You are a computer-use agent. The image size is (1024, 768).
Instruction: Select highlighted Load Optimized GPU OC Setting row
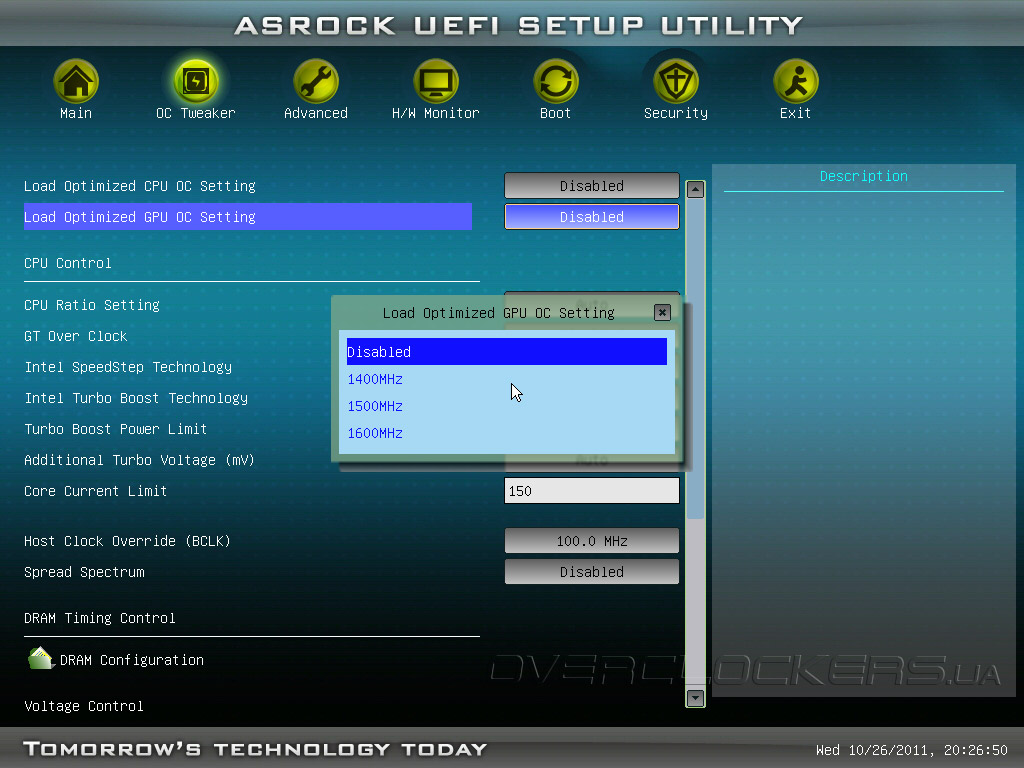248,217
